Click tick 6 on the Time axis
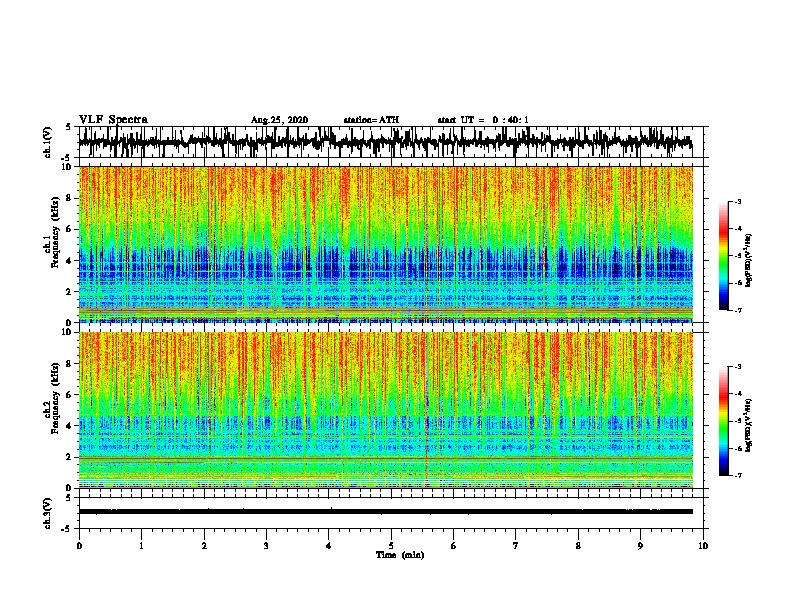792x612 pixels. coord(454,546)
